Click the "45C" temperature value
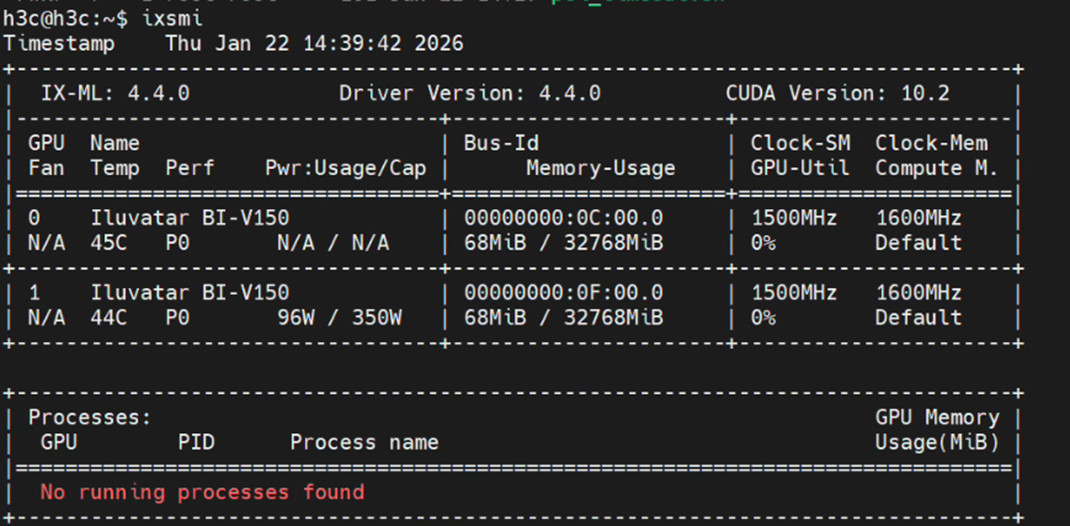This screenshot has width=1070, height=526. pyautogui.click(x=109, y=244)
